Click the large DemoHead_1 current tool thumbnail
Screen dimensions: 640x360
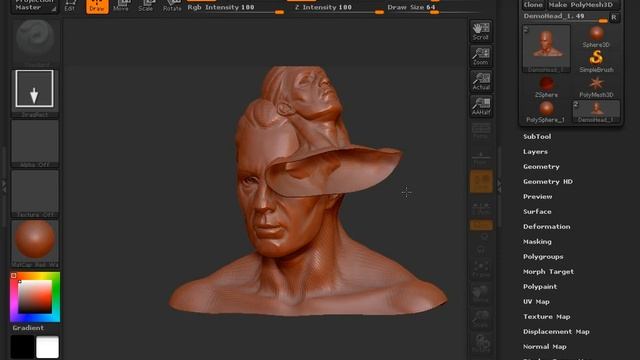(546, 49)
